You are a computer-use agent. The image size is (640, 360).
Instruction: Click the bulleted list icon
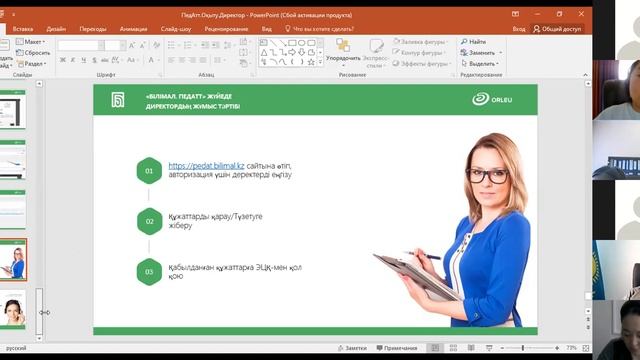point(172,45)
